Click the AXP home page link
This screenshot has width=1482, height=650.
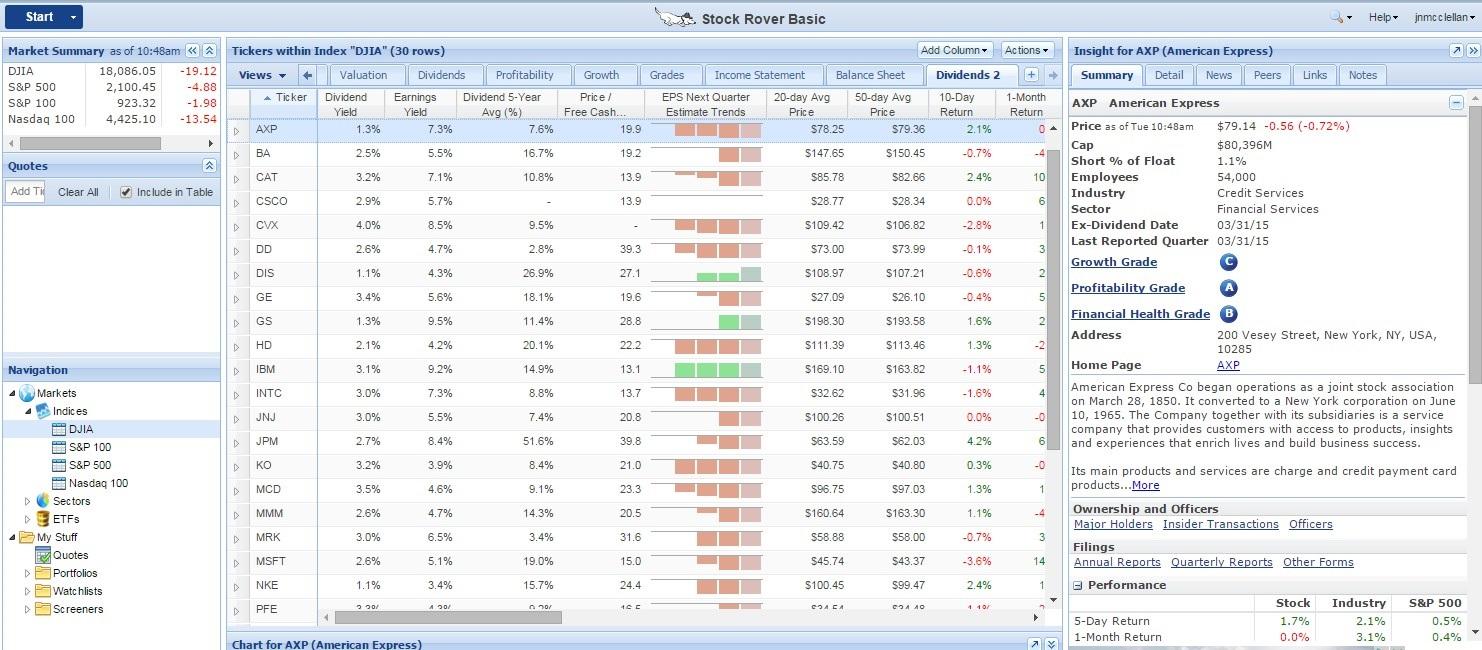tap(1228, 365)
